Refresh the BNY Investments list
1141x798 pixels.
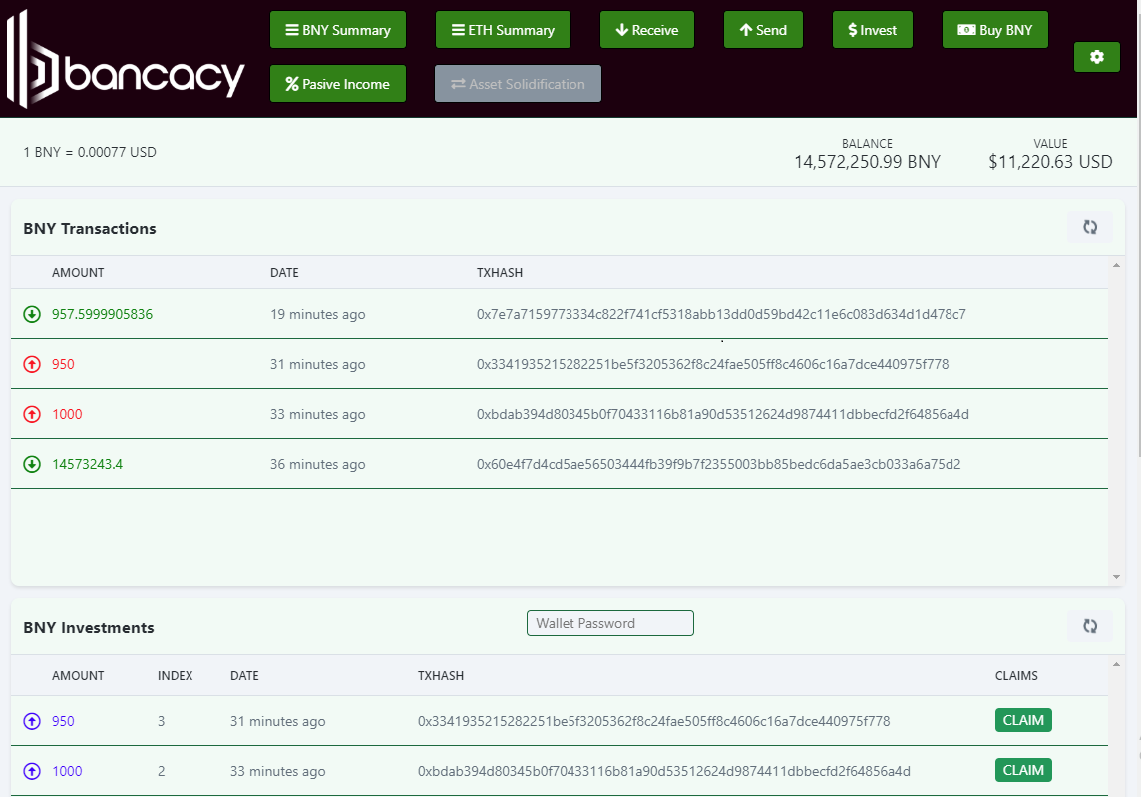1089,626
